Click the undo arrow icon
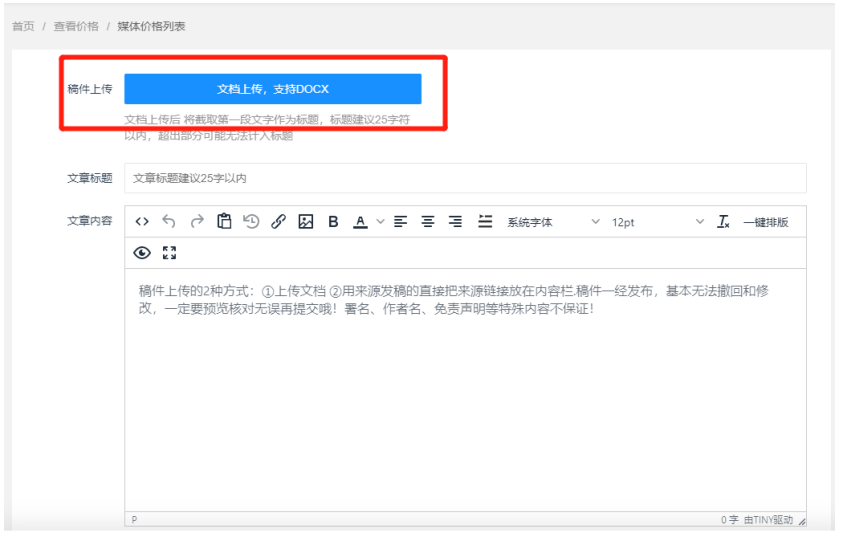 [x=169, y=222]
